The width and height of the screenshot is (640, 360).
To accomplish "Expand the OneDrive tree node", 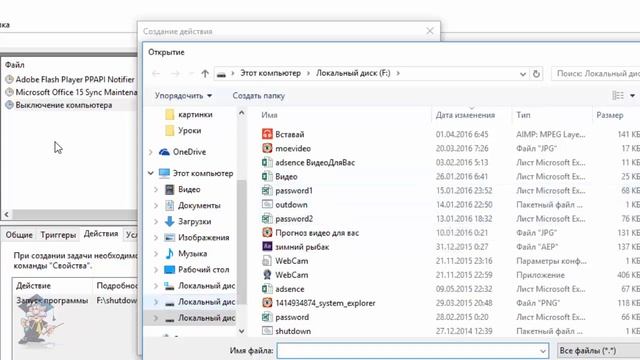I will click(151, 152).
